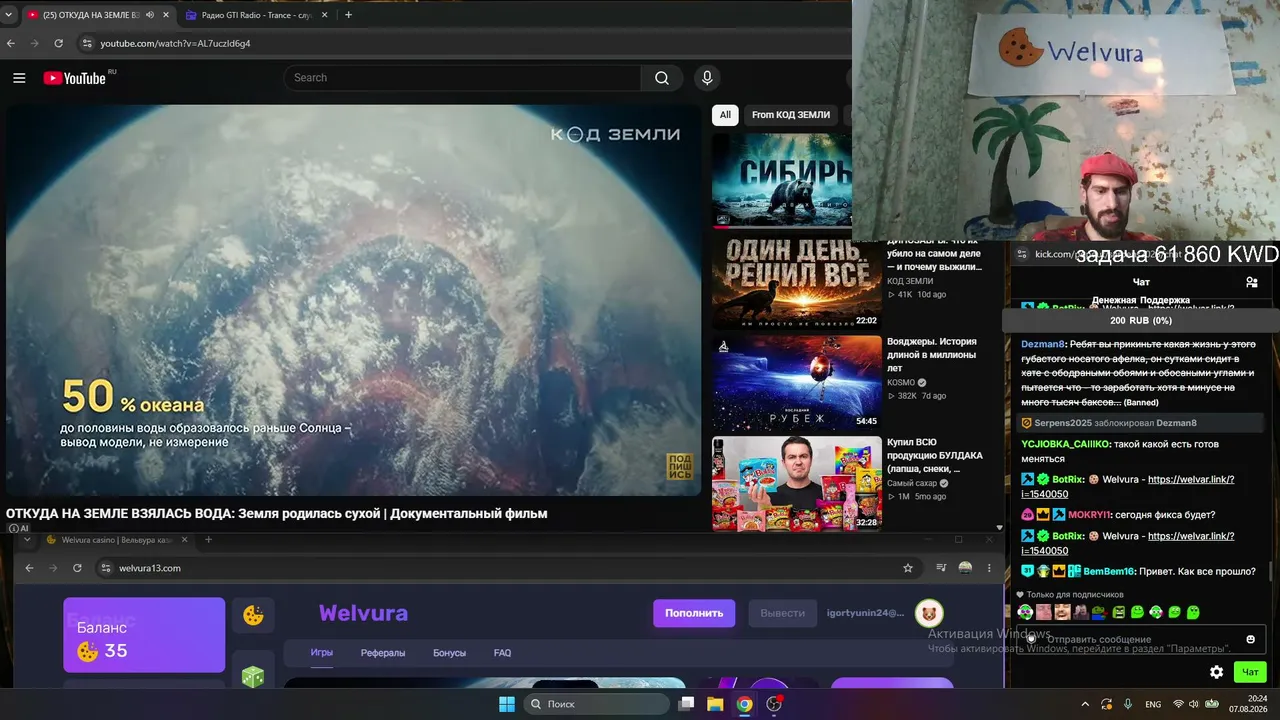This screenshot has height=720, width=1280.
Task: Click the Вывести withdraw button
Action: coord(783,613)
